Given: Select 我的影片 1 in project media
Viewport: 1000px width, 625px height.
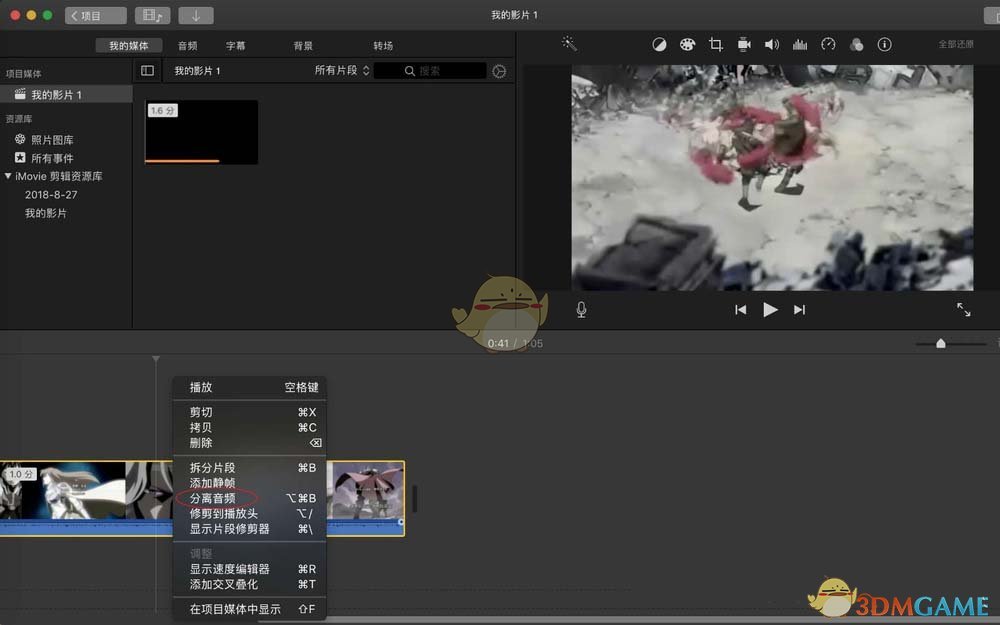Looking at the screenshot, I should (x=66, y=94).
